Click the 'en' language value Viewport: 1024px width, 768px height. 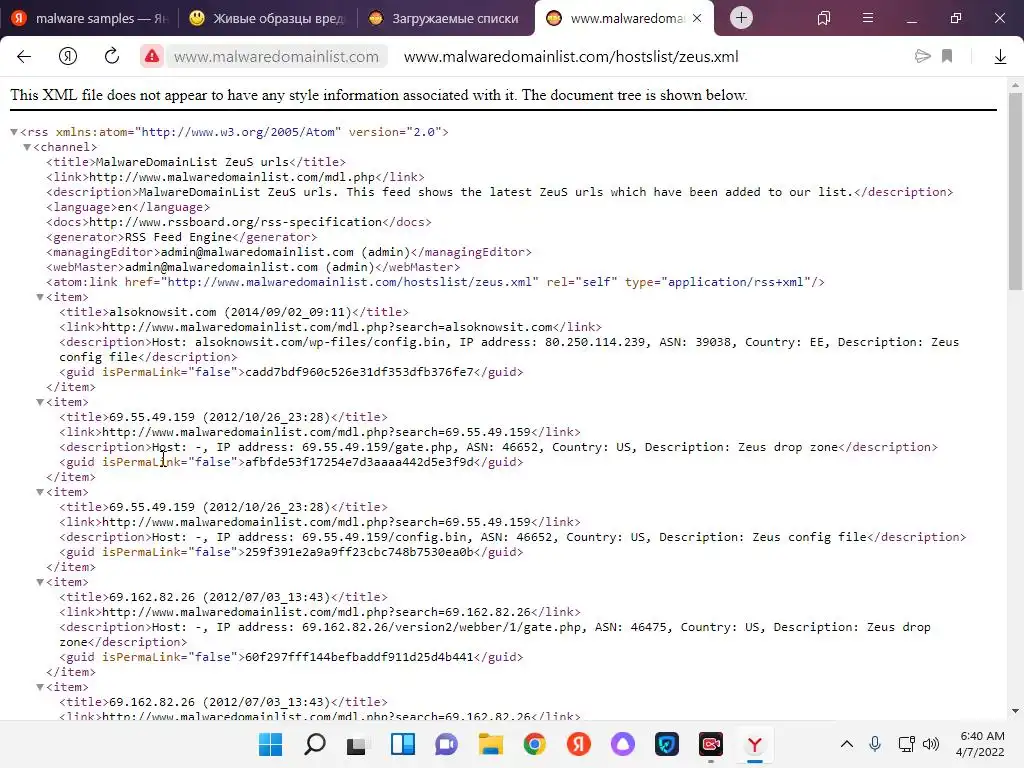pos(124,207)
